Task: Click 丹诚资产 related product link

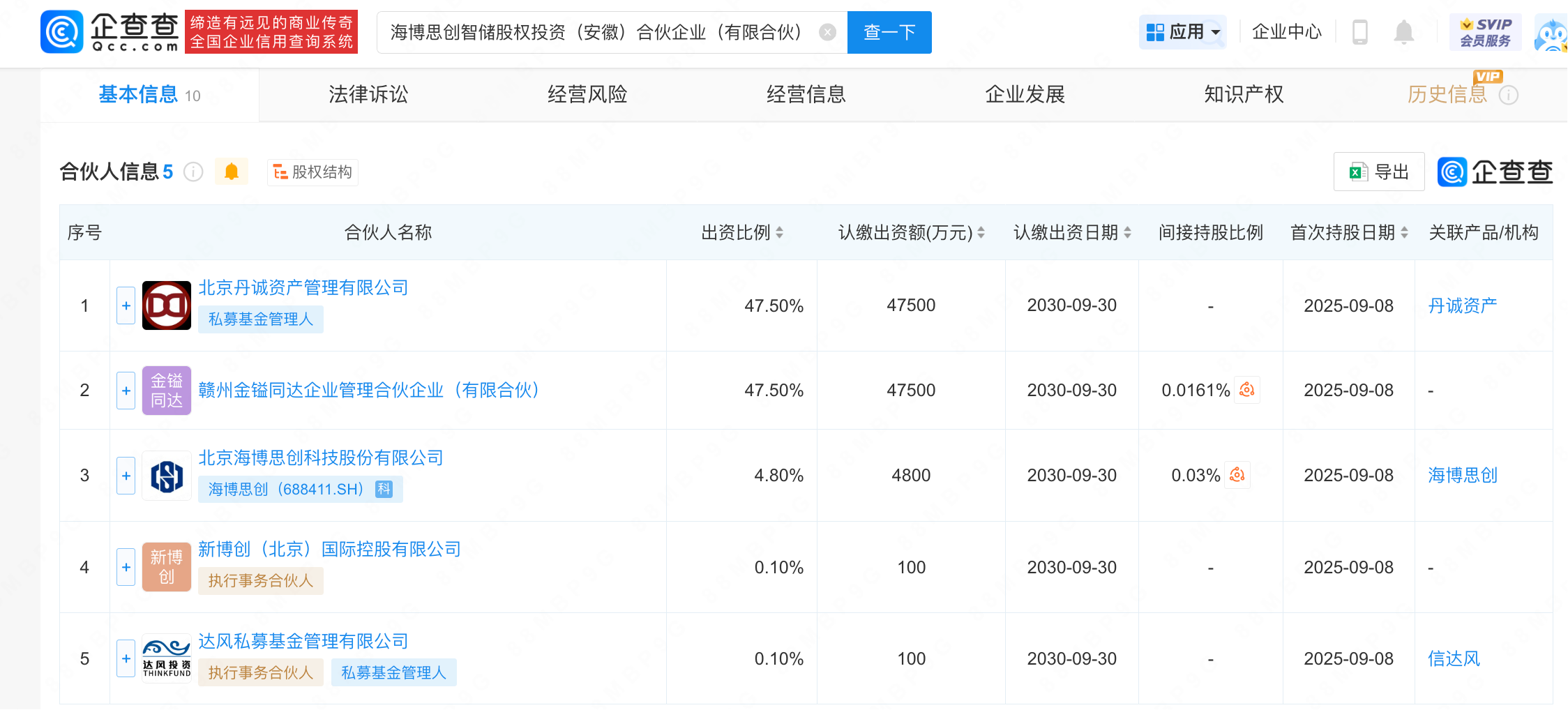Action: [1463, 305]
